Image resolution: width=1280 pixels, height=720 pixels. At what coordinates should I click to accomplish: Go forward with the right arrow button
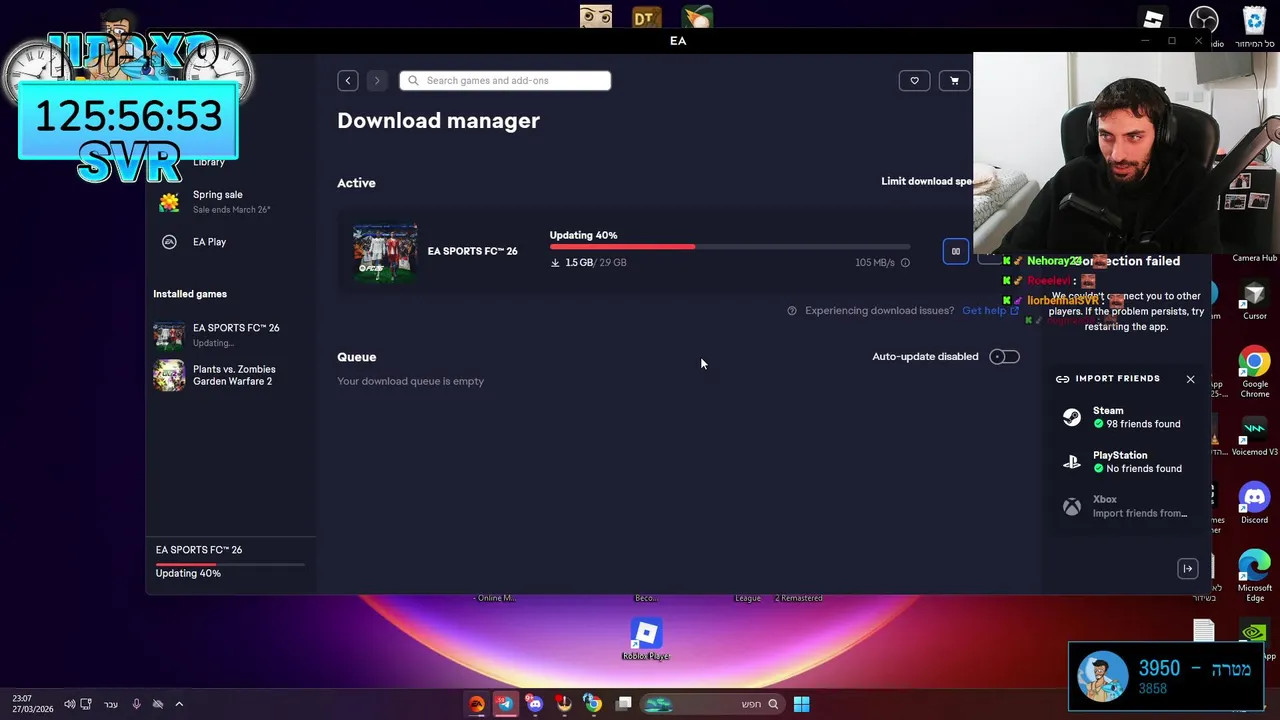click(377, 81)
